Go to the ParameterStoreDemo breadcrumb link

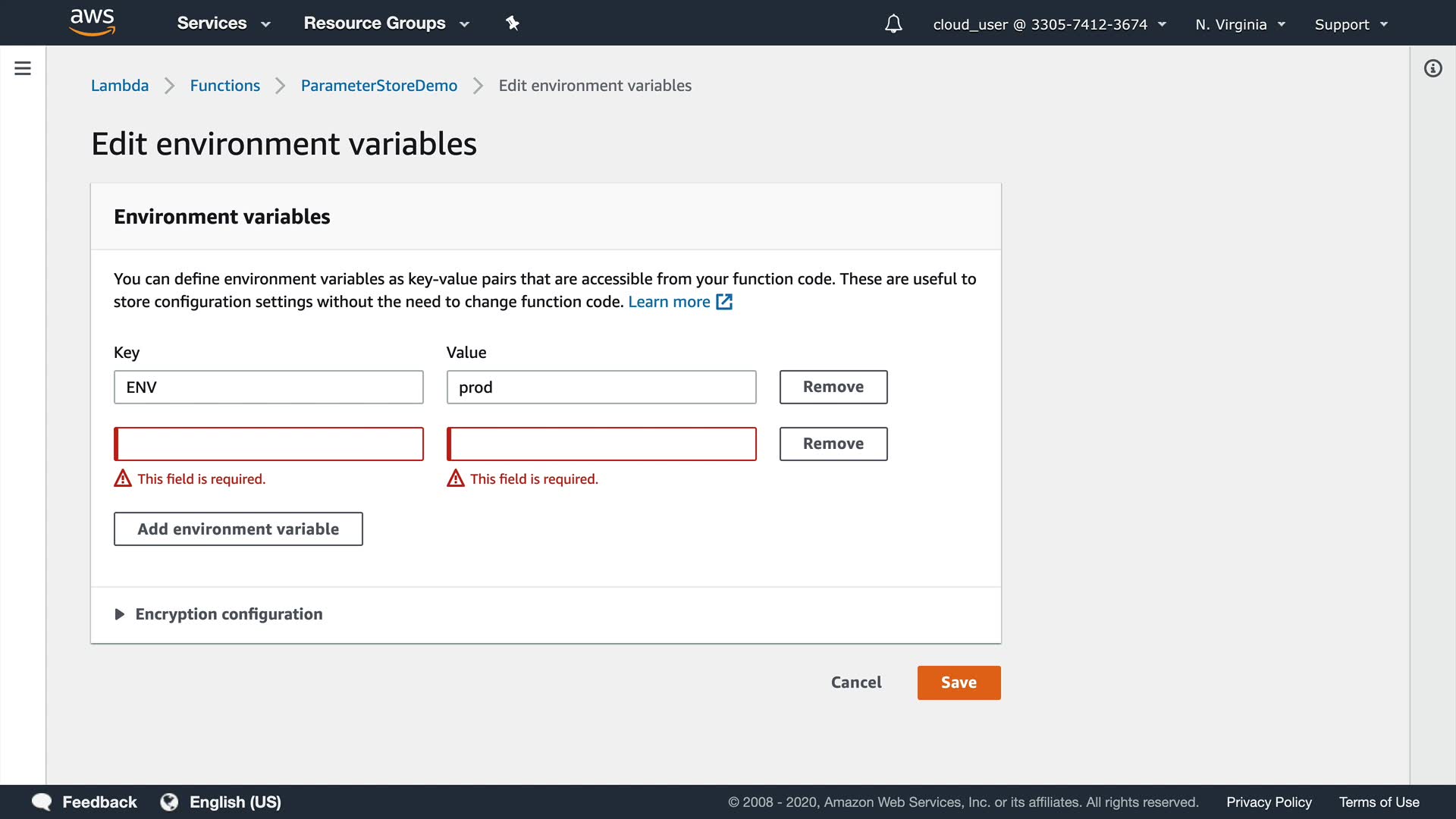pyautogui.click(x=378, y=86)
